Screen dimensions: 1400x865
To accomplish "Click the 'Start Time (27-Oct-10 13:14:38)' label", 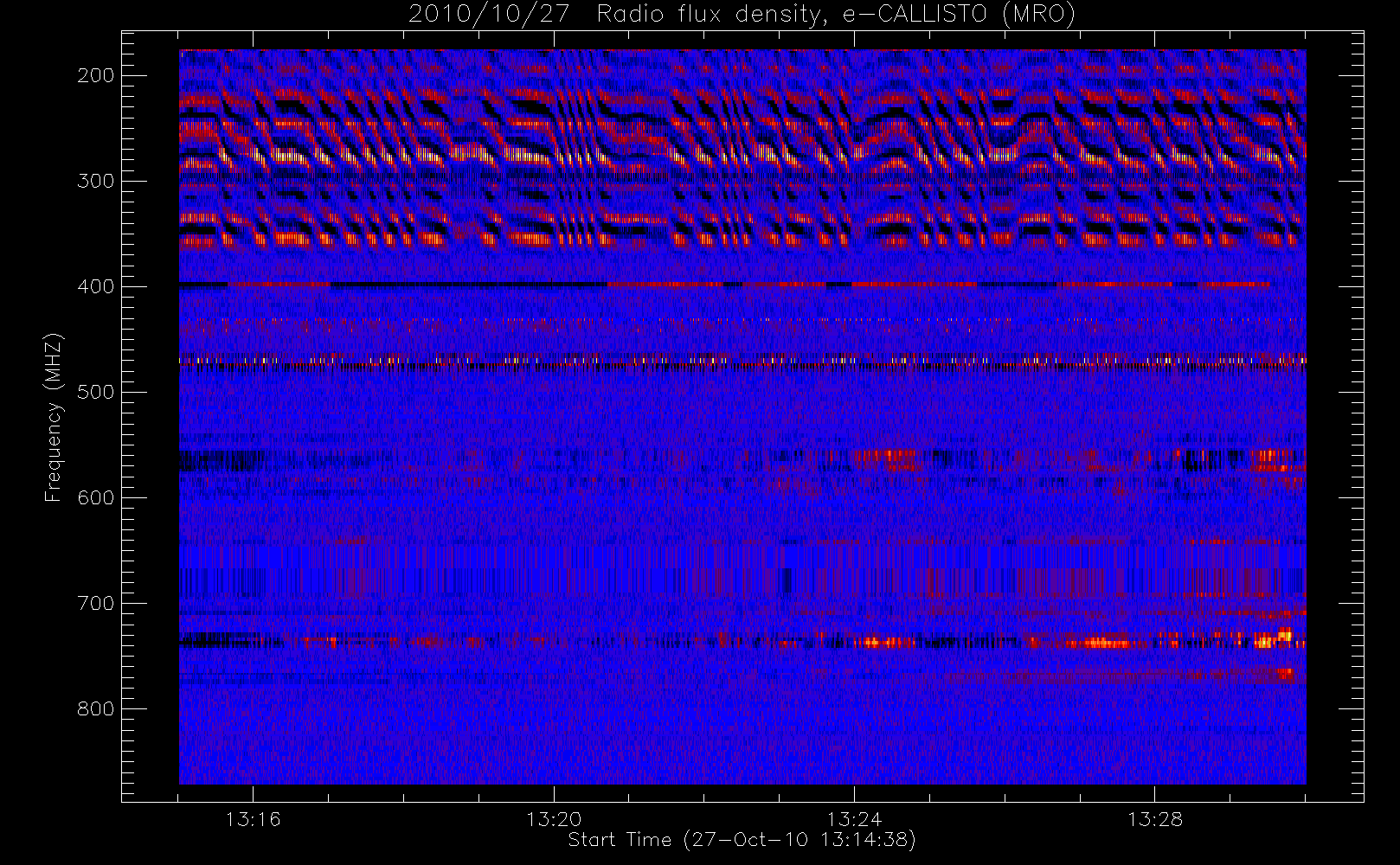I will pos(742,840).
